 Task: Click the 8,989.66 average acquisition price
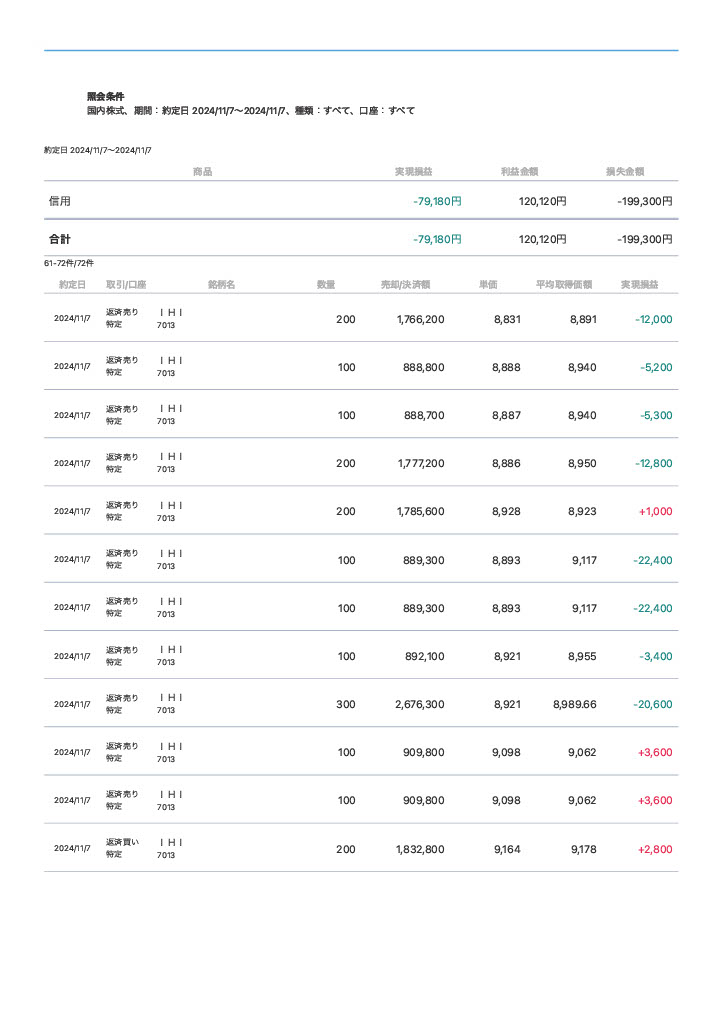[574, 704]
